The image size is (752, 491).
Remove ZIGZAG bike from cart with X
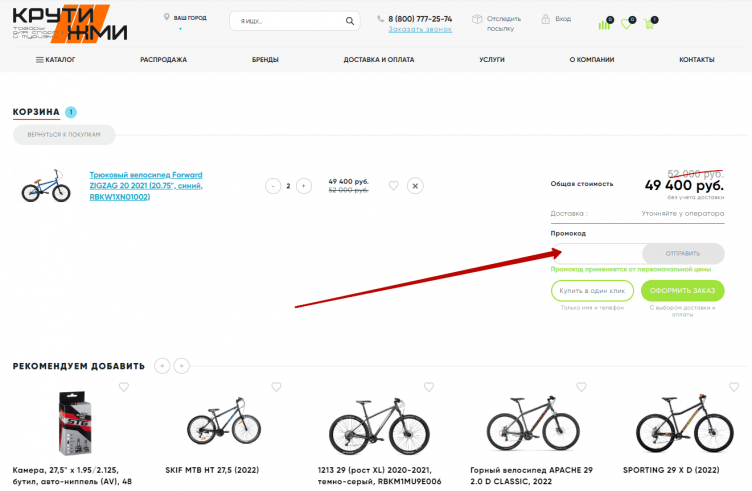pos(415,185)
